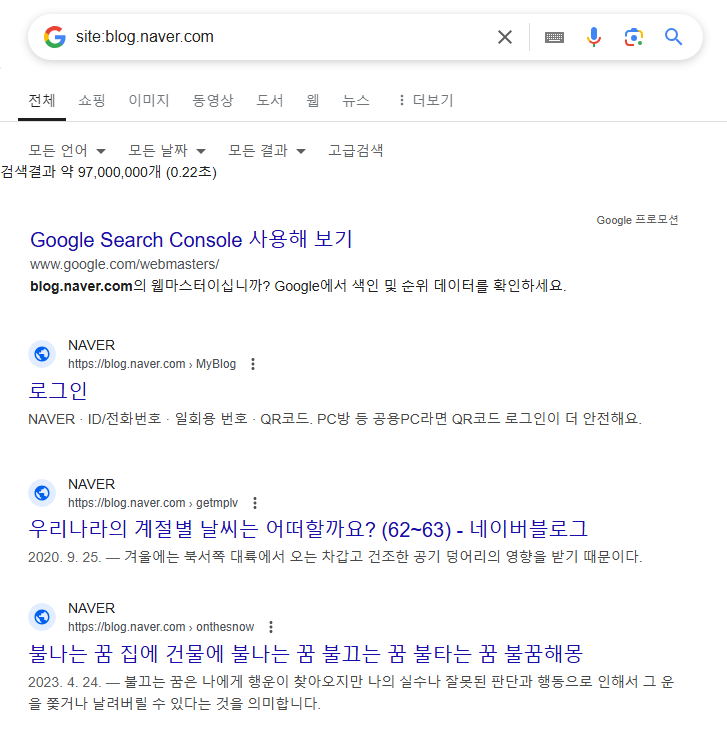Open Google Lens image search icon
Screen dimensions: 727x739
pyautogui.click(x=634, y=37)
